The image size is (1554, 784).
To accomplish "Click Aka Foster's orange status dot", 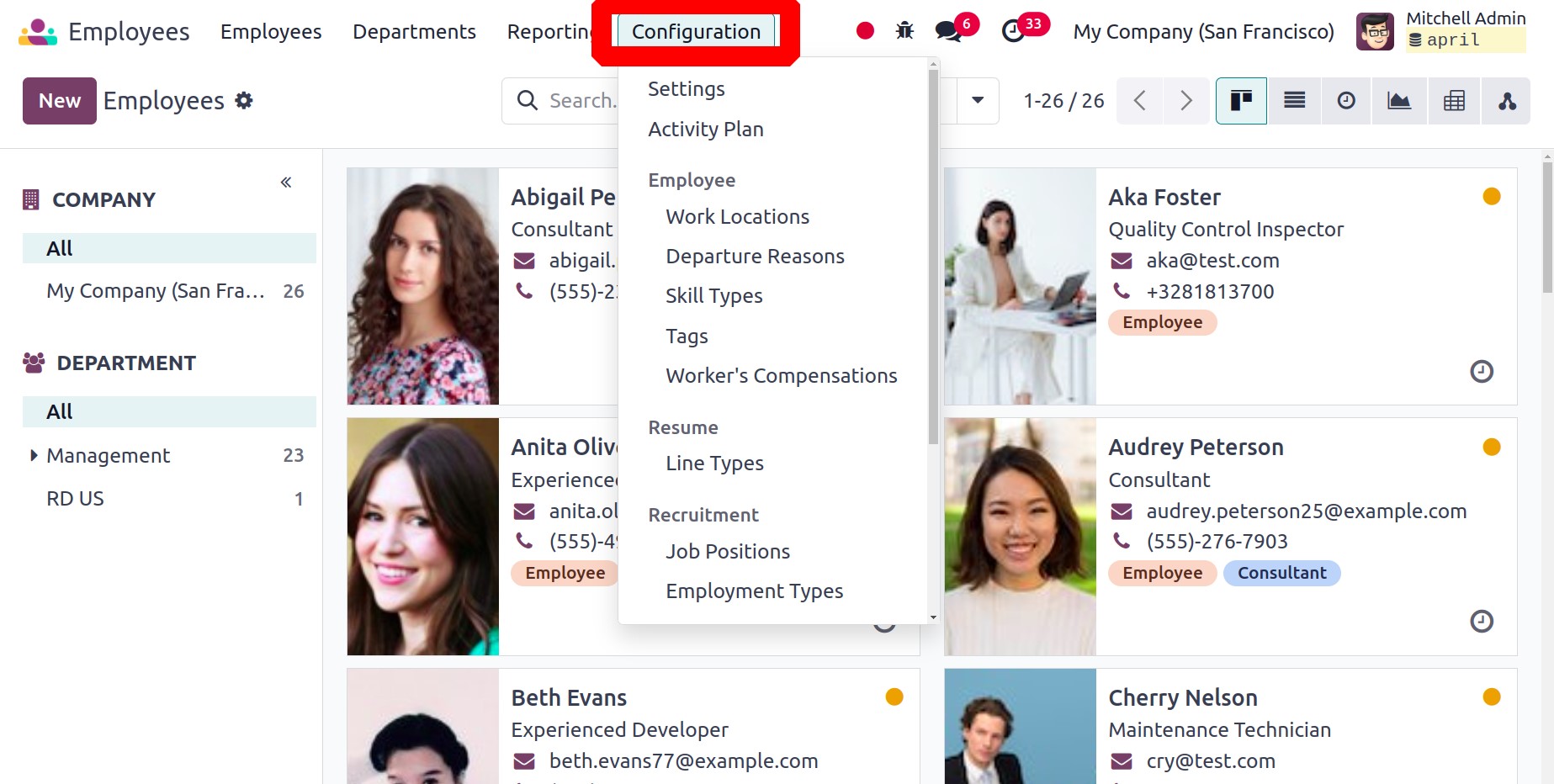I will (1491, 197).
